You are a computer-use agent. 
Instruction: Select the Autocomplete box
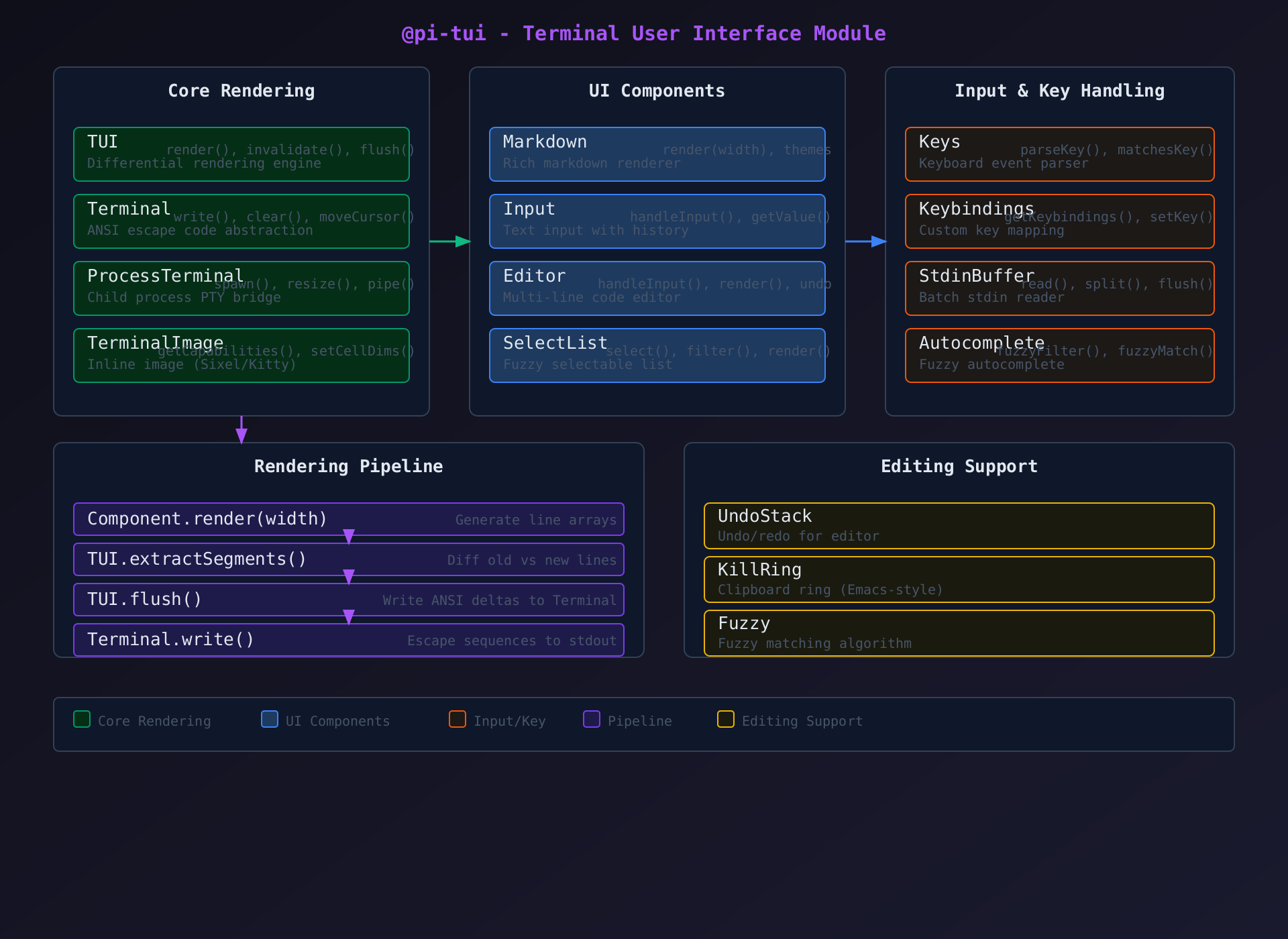coord(1060,355)
